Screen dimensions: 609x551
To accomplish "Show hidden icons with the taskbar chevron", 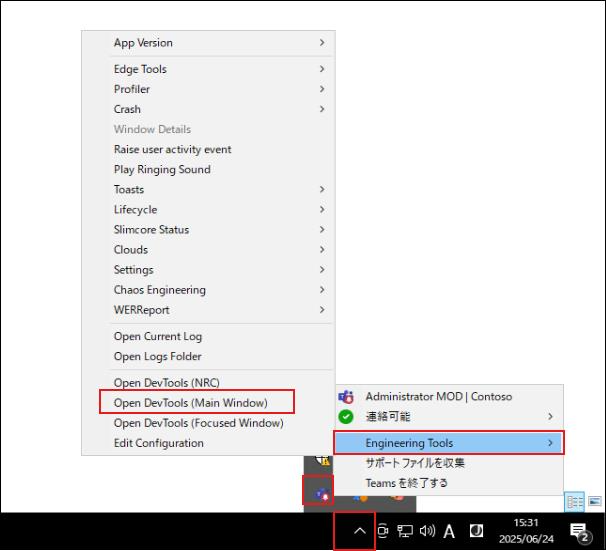I will pyautogui.click(x=360, y=531).
